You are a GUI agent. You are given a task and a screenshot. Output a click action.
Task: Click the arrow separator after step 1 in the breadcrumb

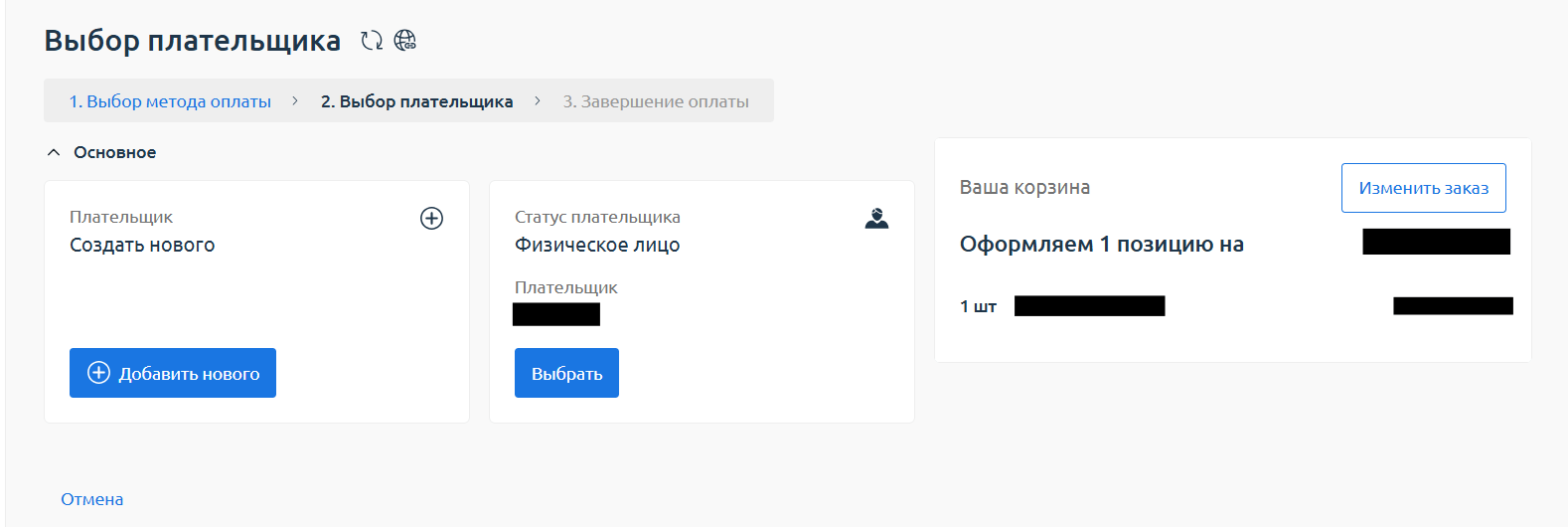295,101
